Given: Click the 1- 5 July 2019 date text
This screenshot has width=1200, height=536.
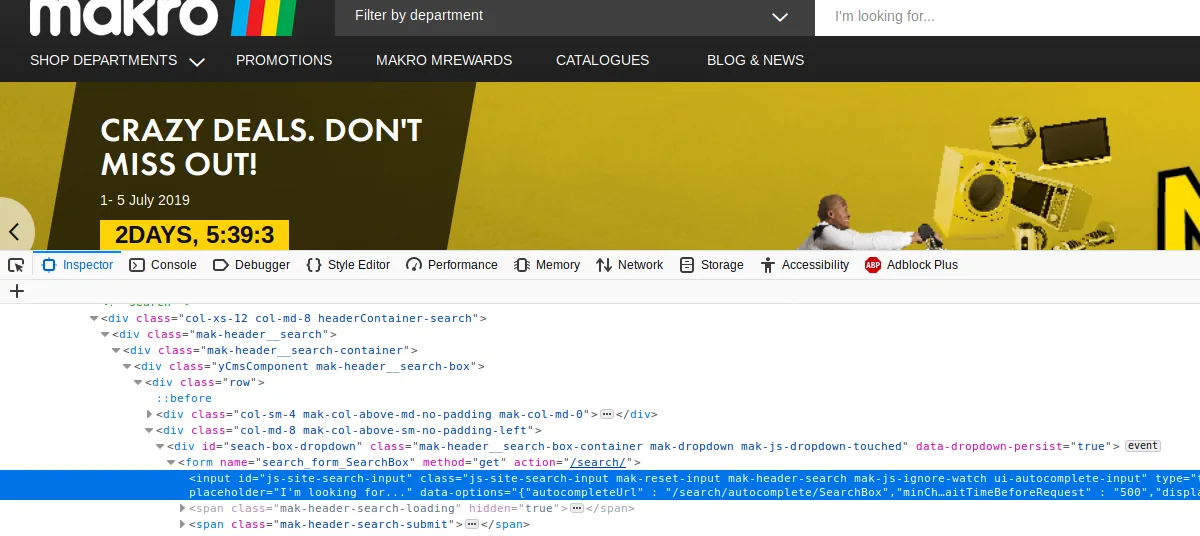Looking at the screenshot, I should pos(145,200).
